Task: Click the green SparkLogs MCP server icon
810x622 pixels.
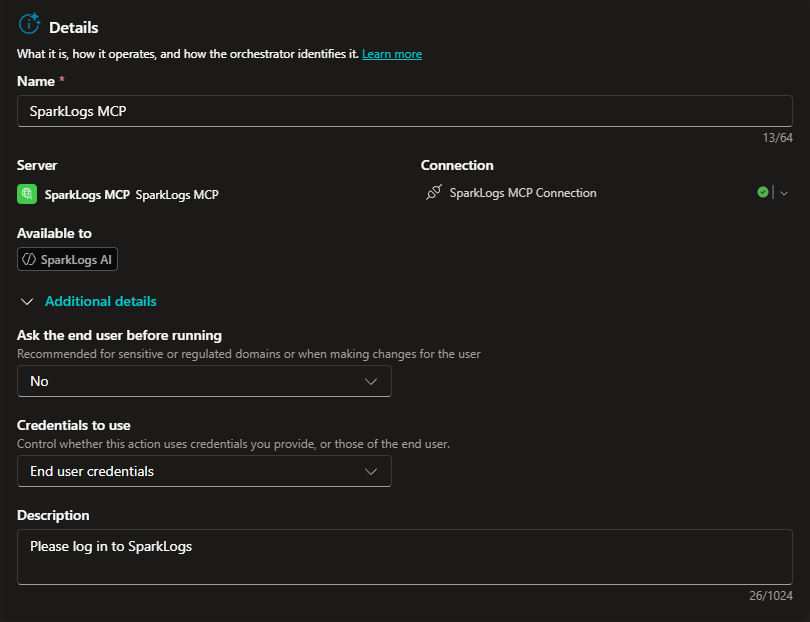Action: pyautogui.click(x=27, y=194)
